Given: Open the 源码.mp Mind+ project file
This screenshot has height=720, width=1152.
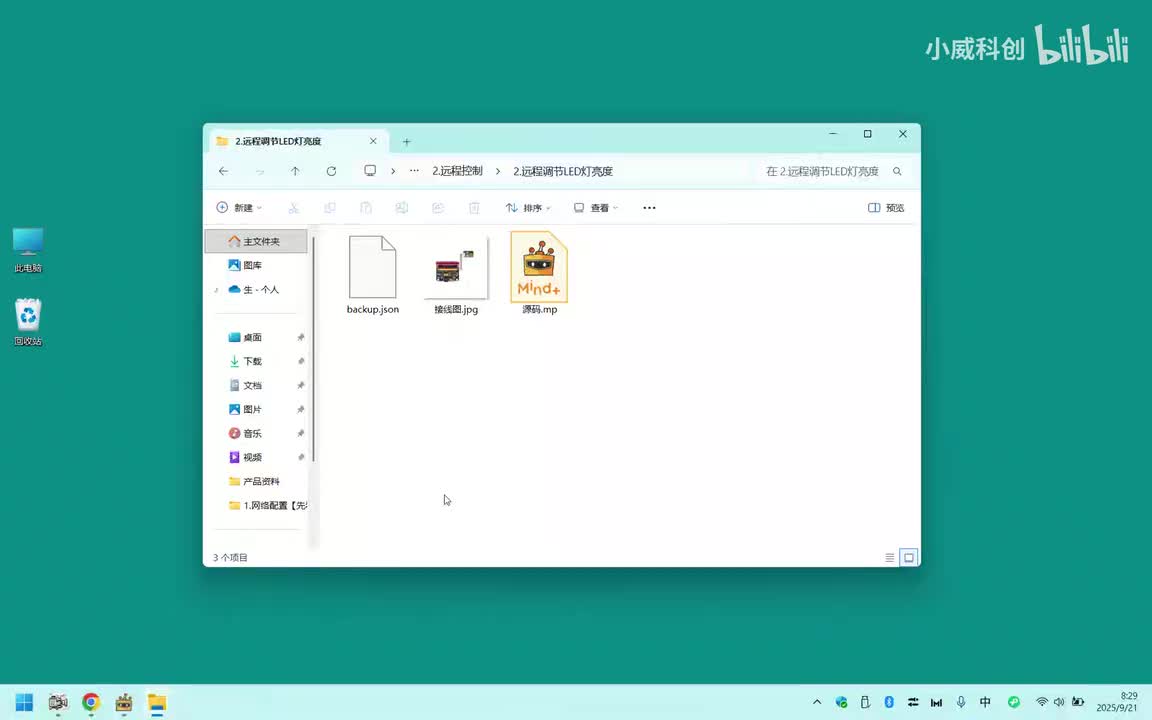Looking at the screenshot, I should pyautogui.click(x=539, y=273).
